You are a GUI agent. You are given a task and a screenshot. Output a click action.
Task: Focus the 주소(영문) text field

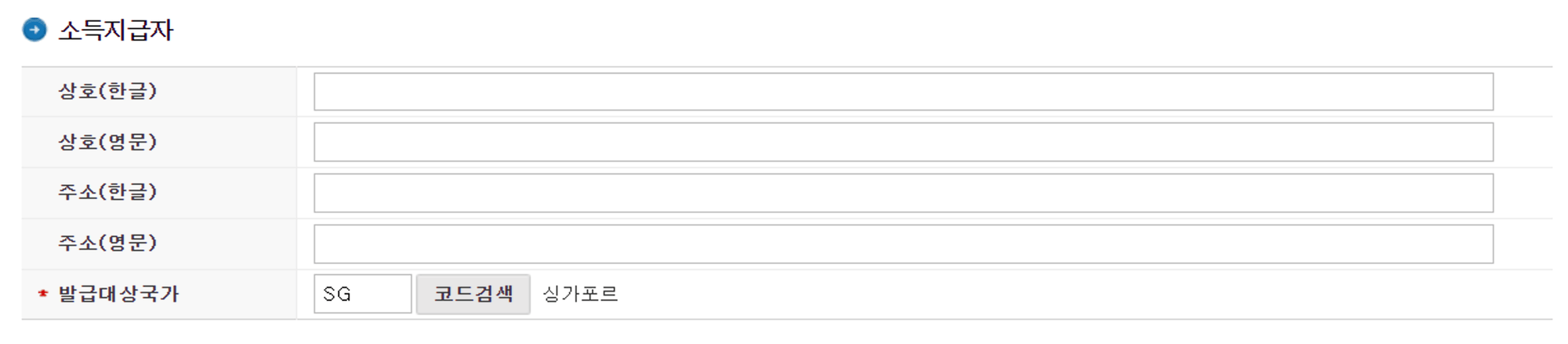(903, 244)
